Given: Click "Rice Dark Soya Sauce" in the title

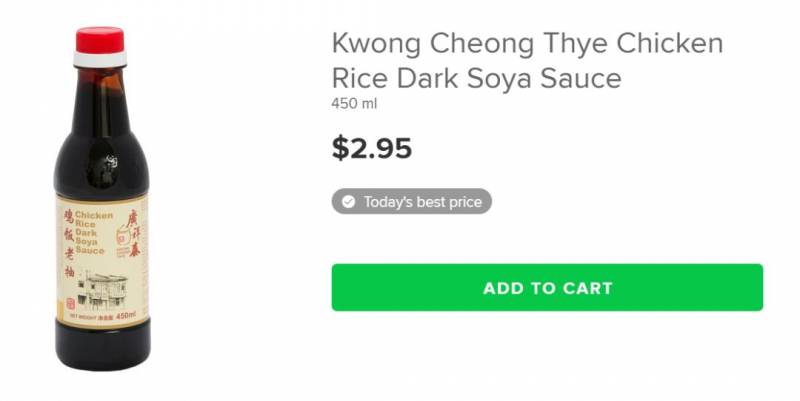Looking at the screenshot, I should (x=476, y=78).
